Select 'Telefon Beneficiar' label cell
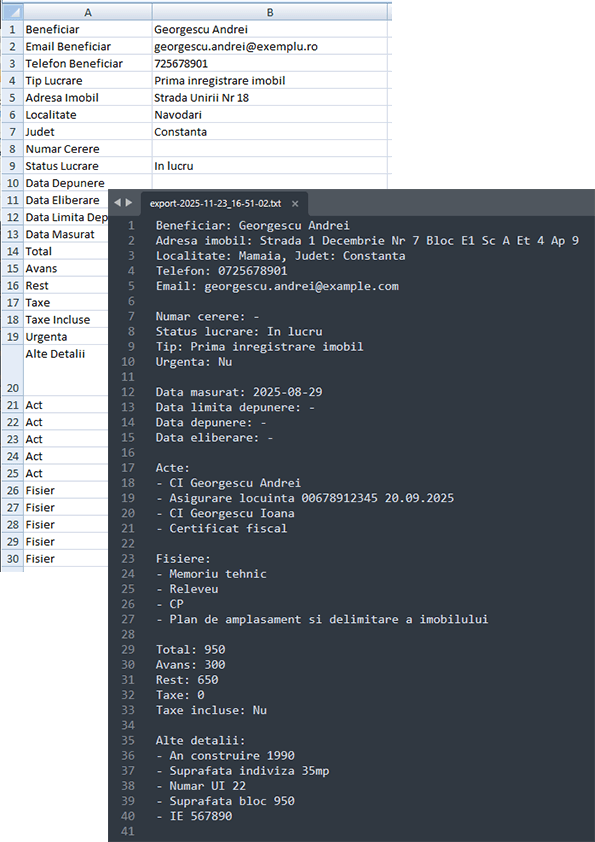 point(88,63)
